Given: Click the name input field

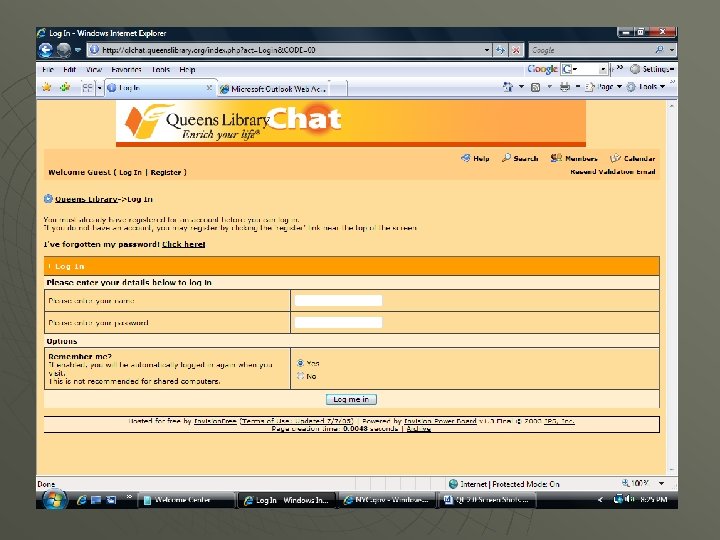Looking at the screenshot, I should 338,300.
